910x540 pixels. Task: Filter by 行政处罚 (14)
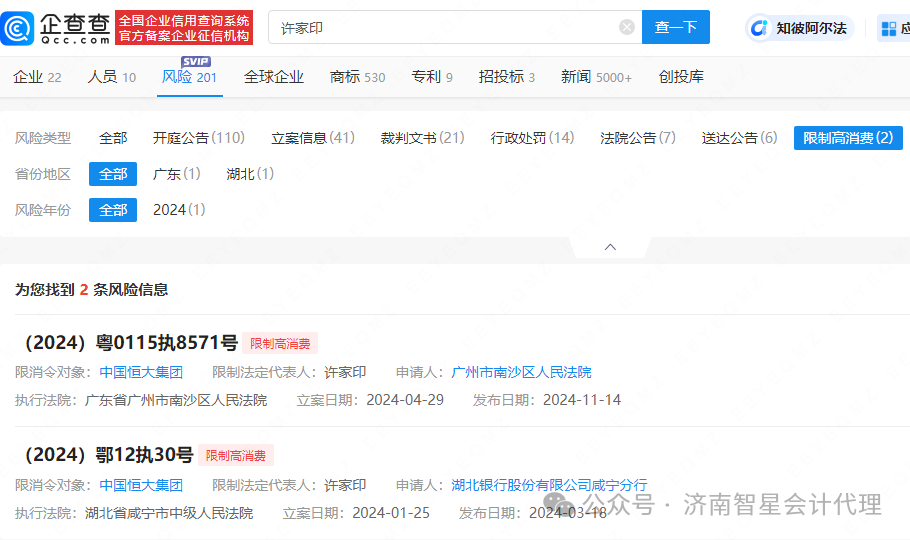(532, 138)
